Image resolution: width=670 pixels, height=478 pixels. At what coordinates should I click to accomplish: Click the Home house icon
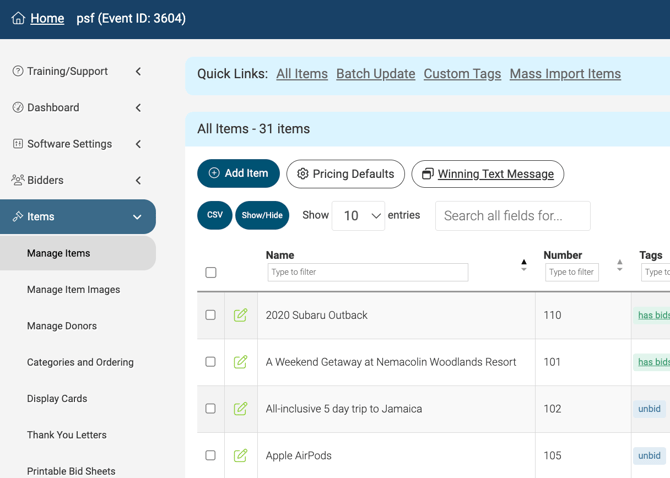pyautogui.click(x=18, y=18)
